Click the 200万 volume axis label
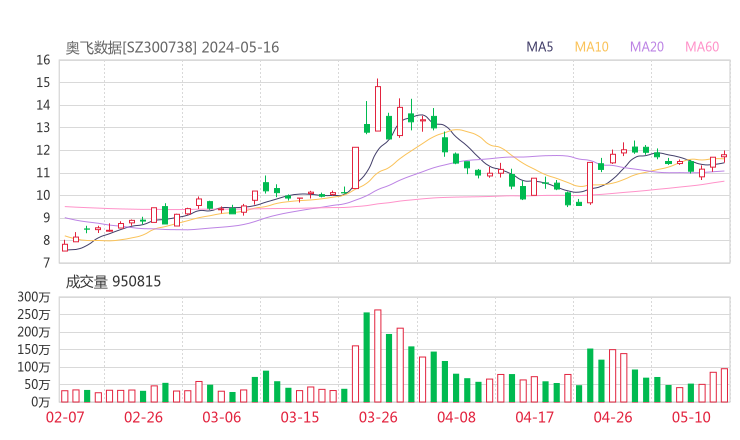The image size is (740, 440). click(34, 332)
